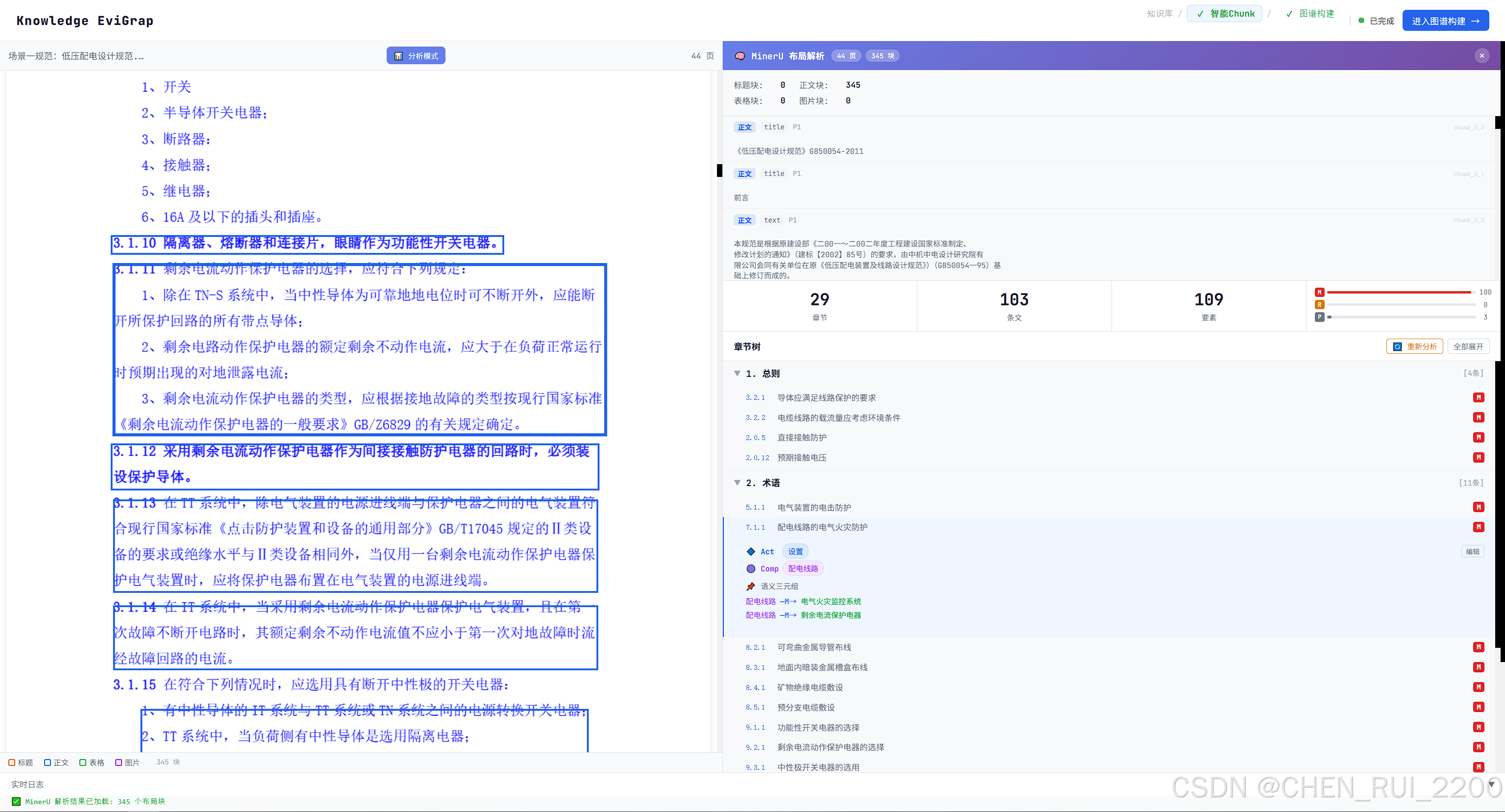Click the chart icon on 分析模式 button
This screenshot has width=1505, height=812.
click(398, 56)
